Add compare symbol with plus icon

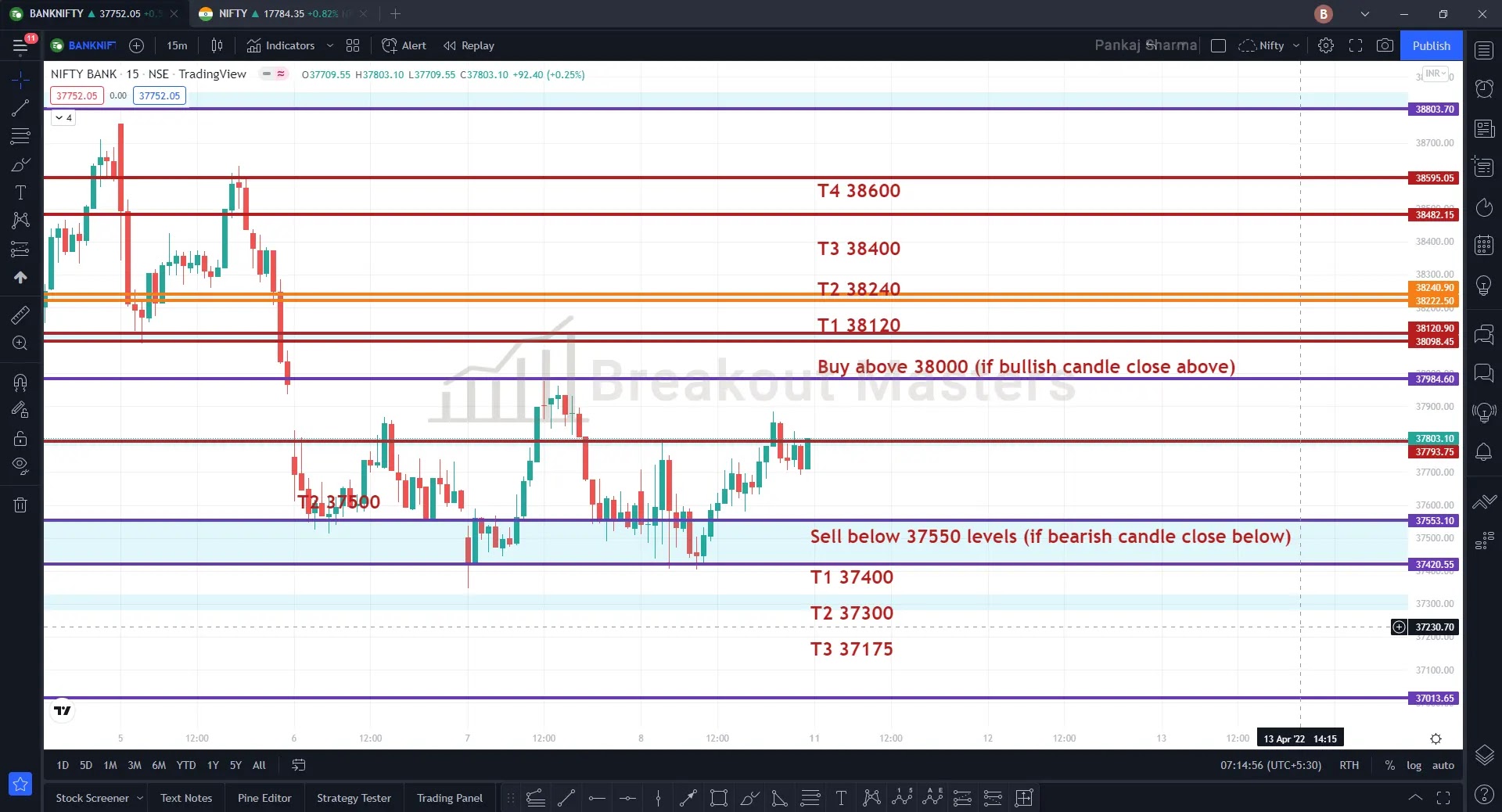(x=136, y=45)
